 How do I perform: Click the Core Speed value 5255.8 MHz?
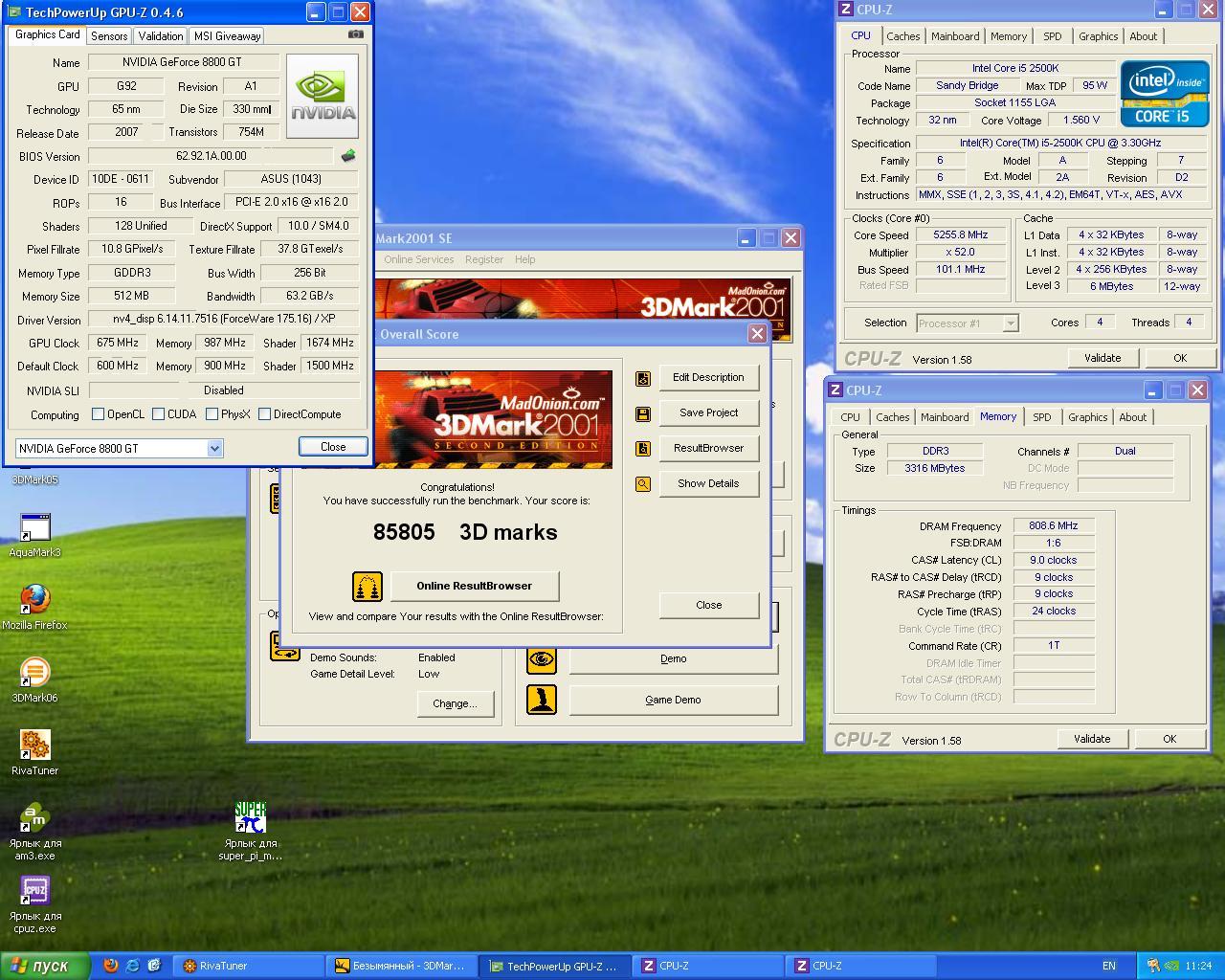pos(960,235)
